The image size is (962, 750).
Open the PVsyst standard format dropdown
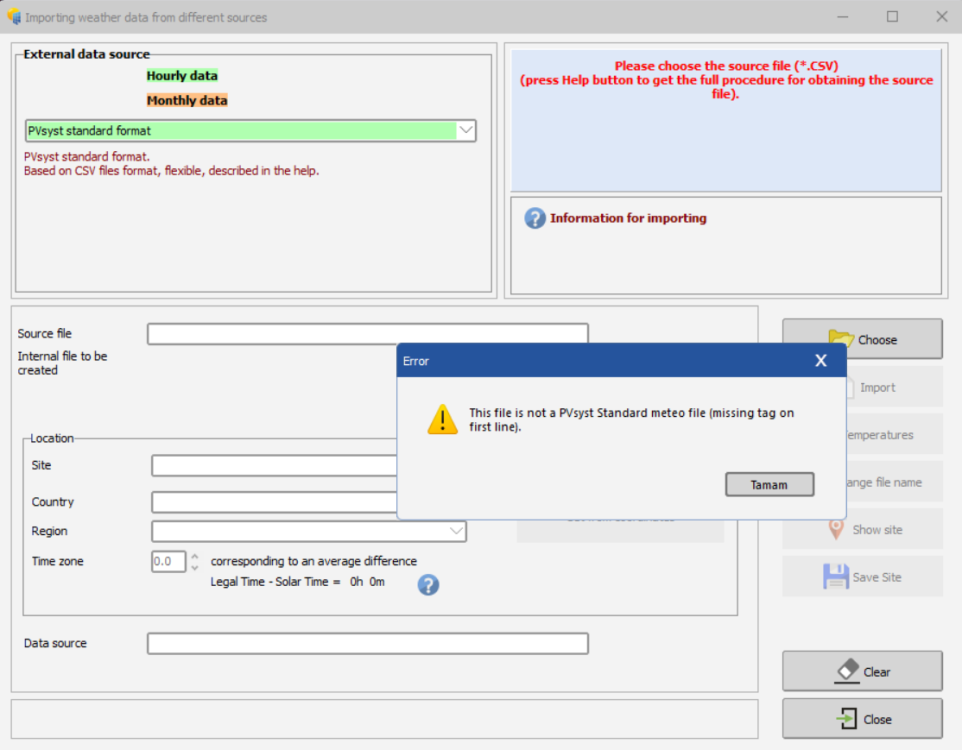(x=466, y=130)
